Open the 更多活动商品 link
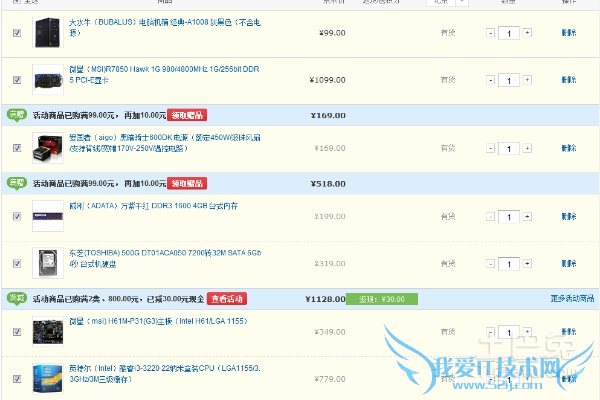The width and height of the screenshot is (600, 400). pyautogui.click(x=572, y=299)
